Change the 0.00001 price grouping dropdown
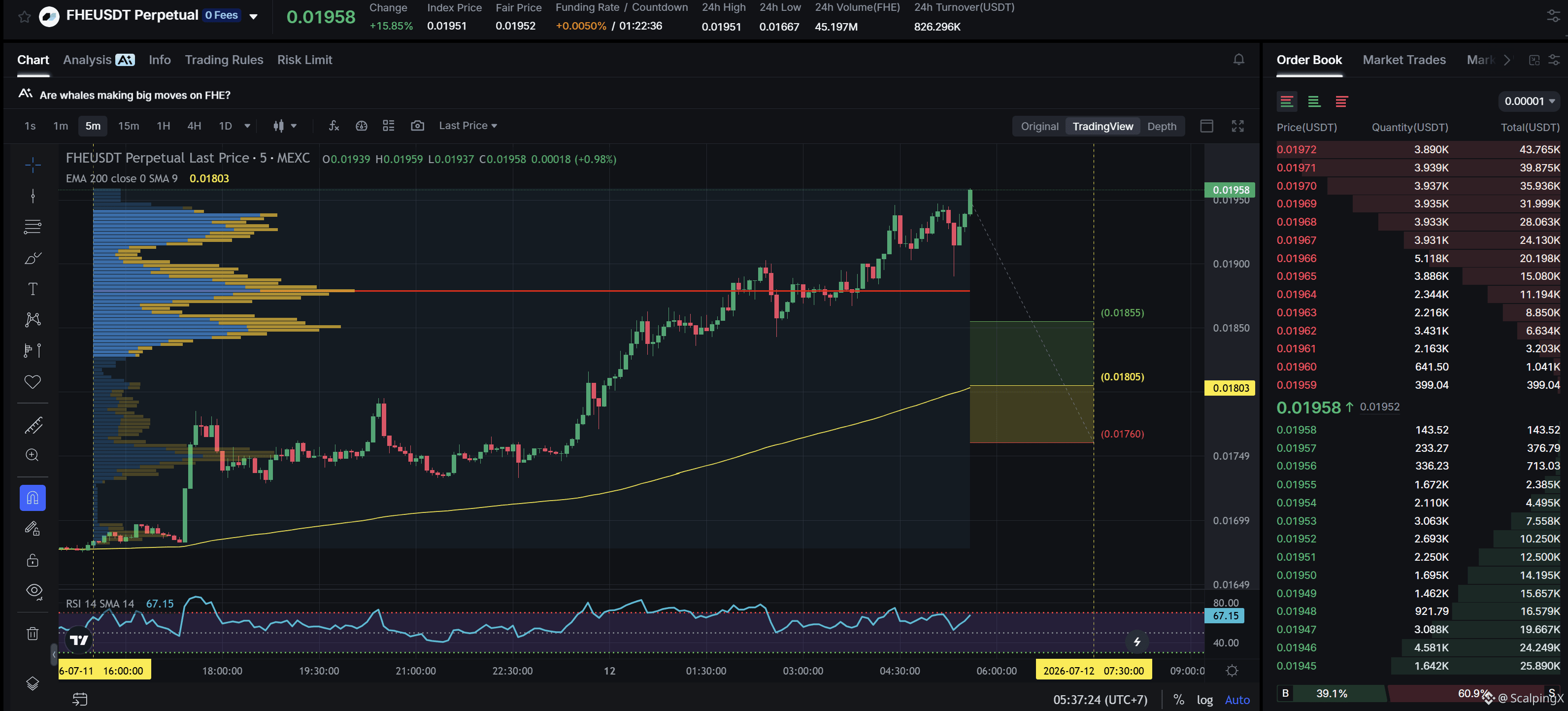Image resolution: width=1568 pixels, height=711 pixels. tap(1529, 101)
